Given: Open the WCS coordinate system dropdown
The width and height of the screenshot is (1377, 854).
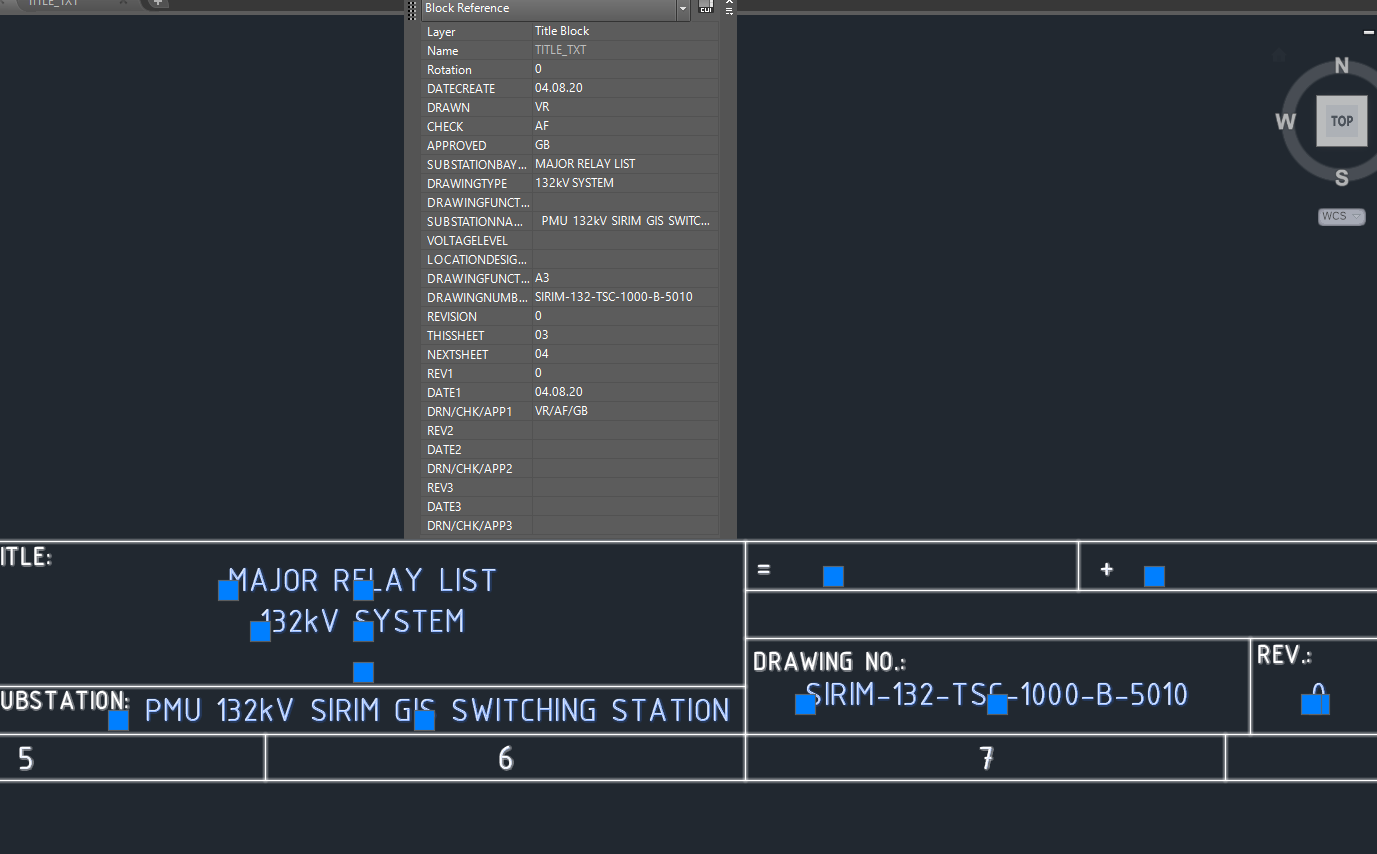Looking at the screenshot, I should coord(1342,216).
